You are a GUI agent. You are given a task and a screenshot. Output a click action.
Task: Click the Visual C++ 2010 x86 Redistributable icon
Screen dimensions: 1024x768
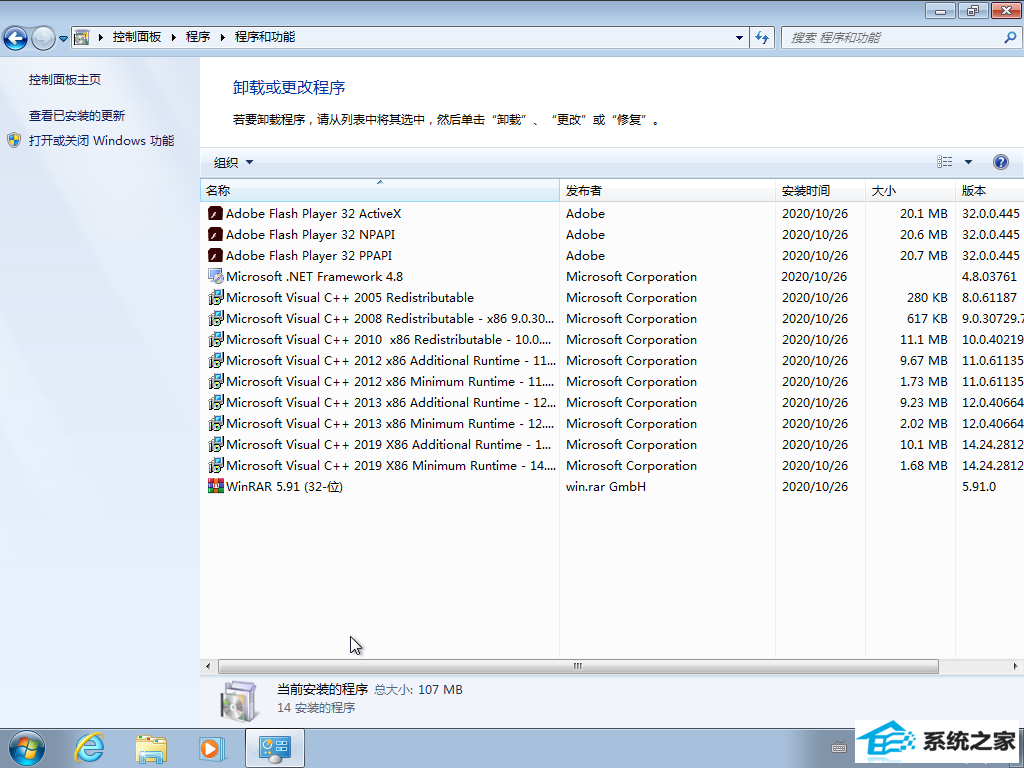tap(215, 340)
